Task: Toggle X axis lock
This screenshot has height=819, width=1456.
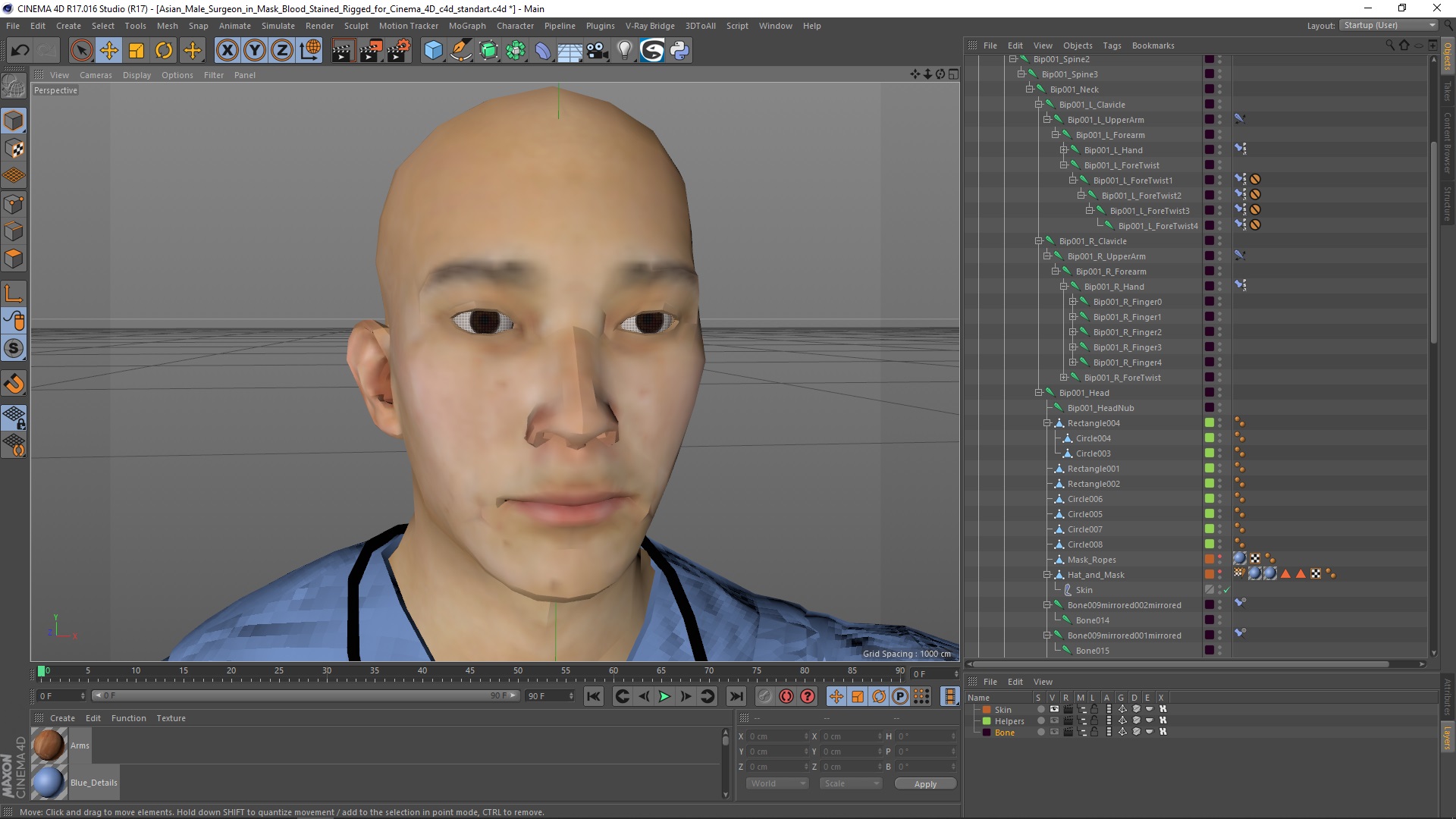Action: click(227, 51)
